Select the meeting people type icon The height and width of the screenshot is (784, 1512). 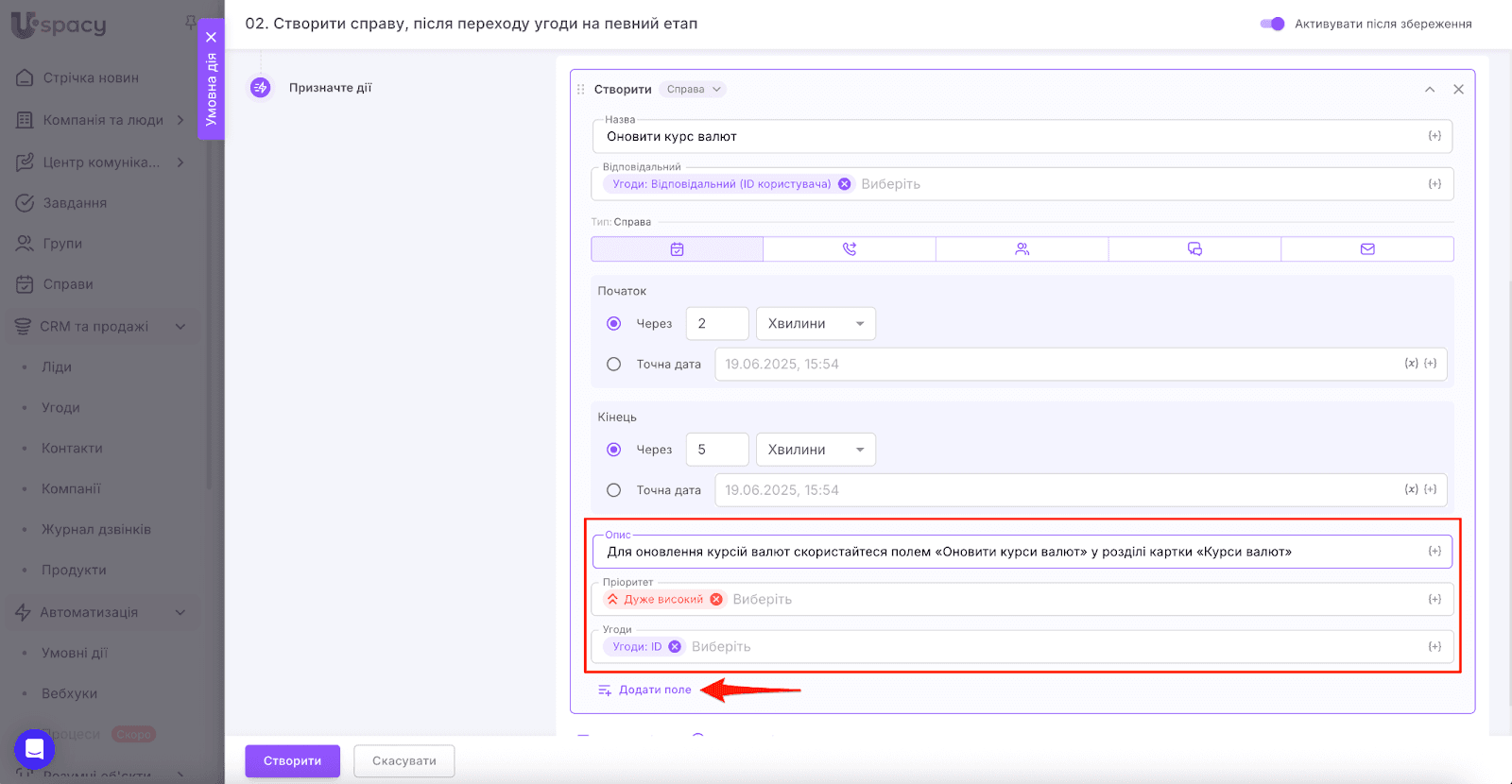[x=1022, y=249]
